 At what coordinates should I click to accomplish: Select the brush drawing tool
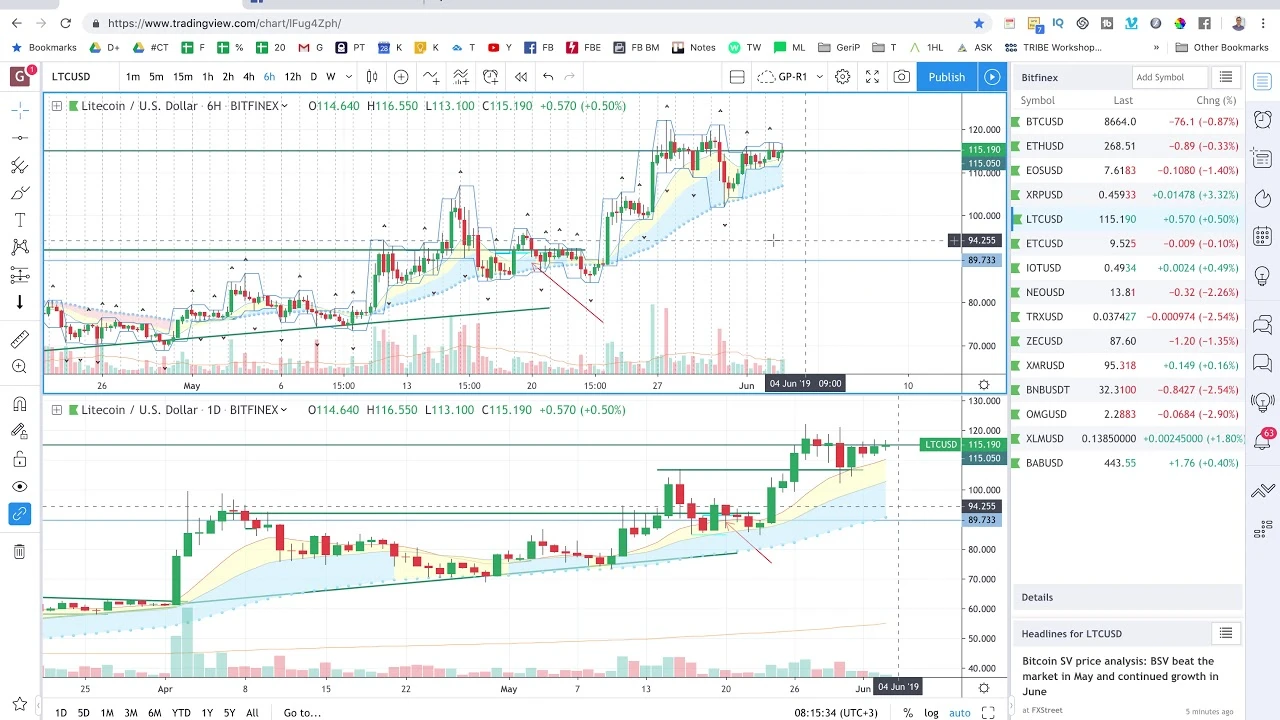pos(19,193)
